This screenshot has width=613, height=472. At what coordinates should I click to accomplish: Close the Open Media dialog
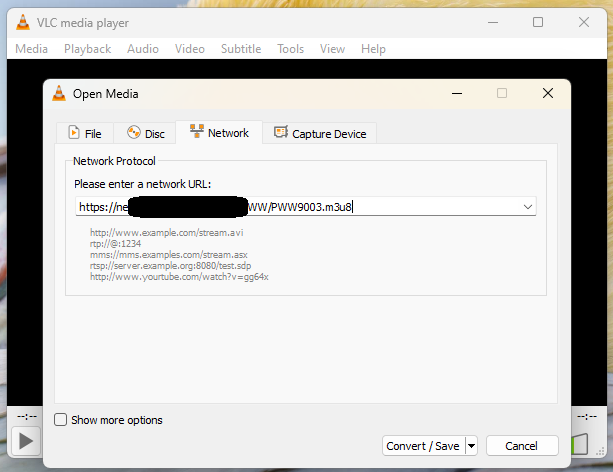pyautogui.click(x=548, y=93)
